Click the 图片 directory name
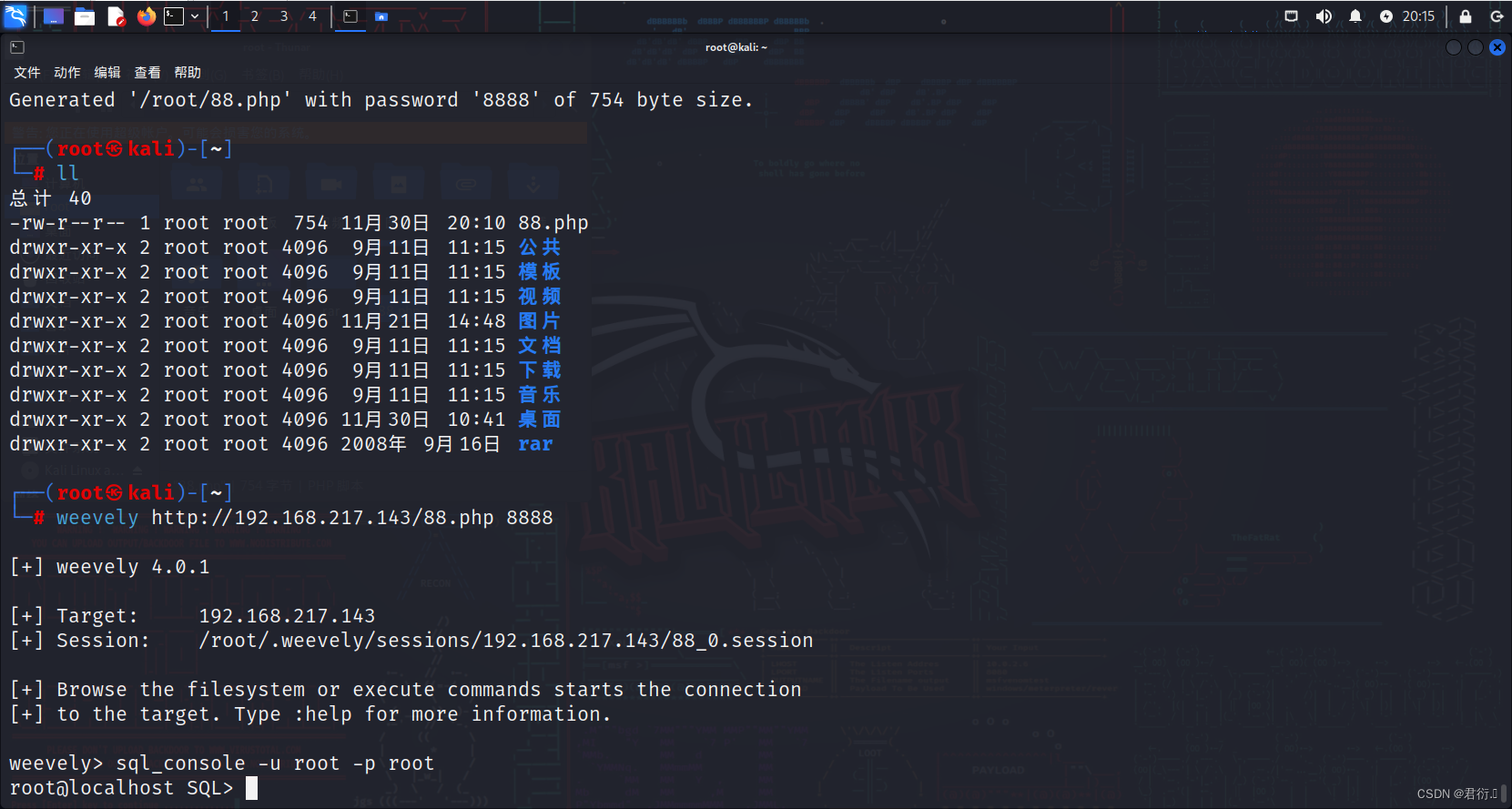The height and width of the screenshot is (809, 1512). 540,321
